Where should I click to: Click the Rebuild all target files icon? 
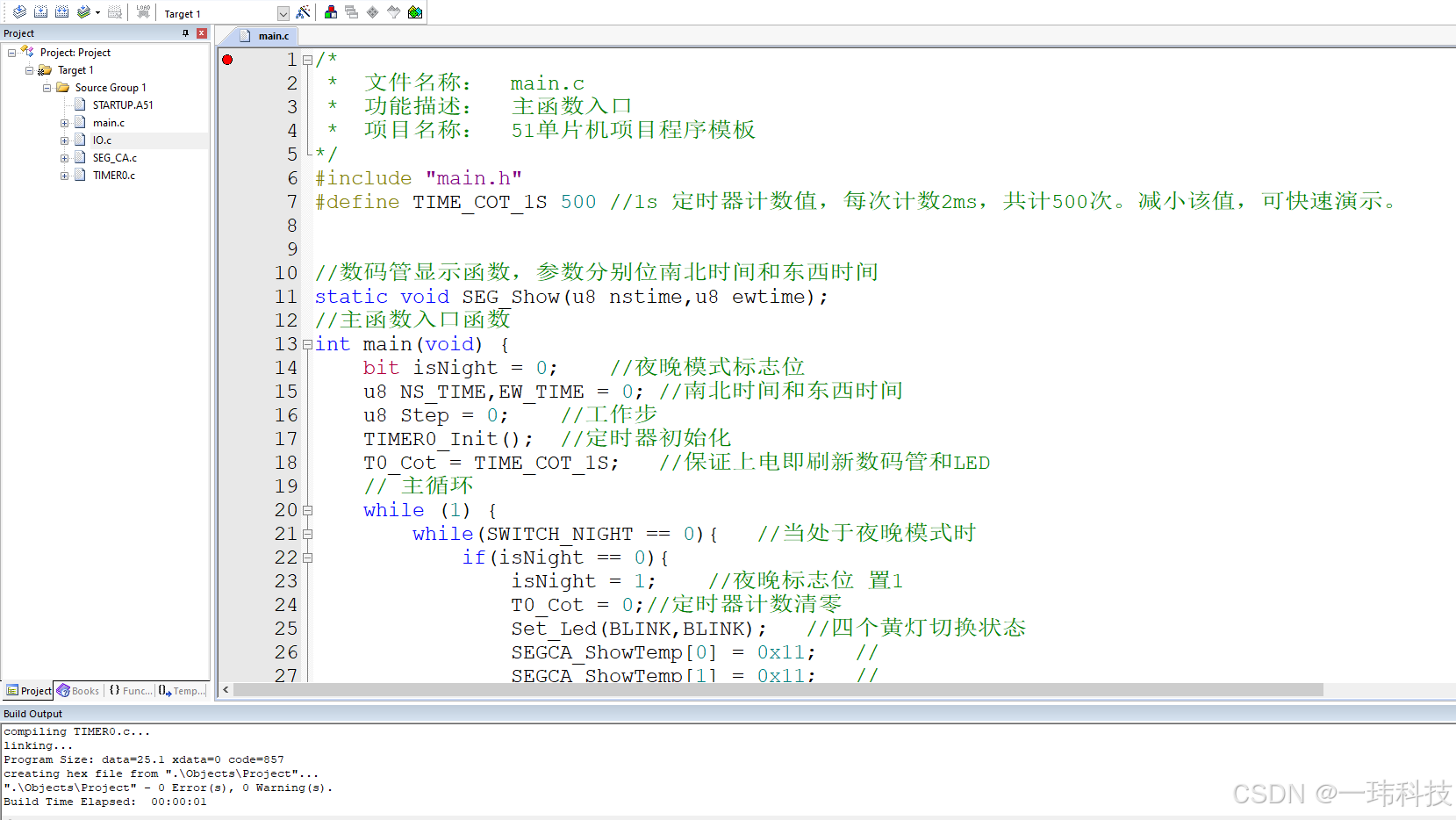point(61,12)
